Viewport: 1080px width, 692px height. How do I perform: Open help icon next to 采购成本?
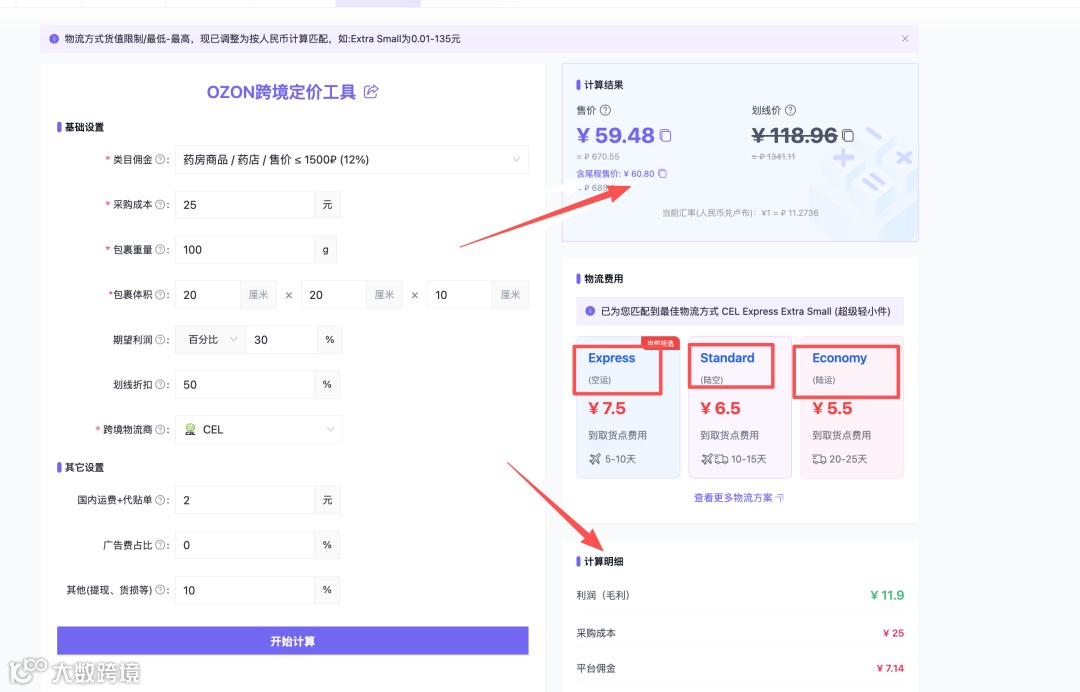point(160,205)
